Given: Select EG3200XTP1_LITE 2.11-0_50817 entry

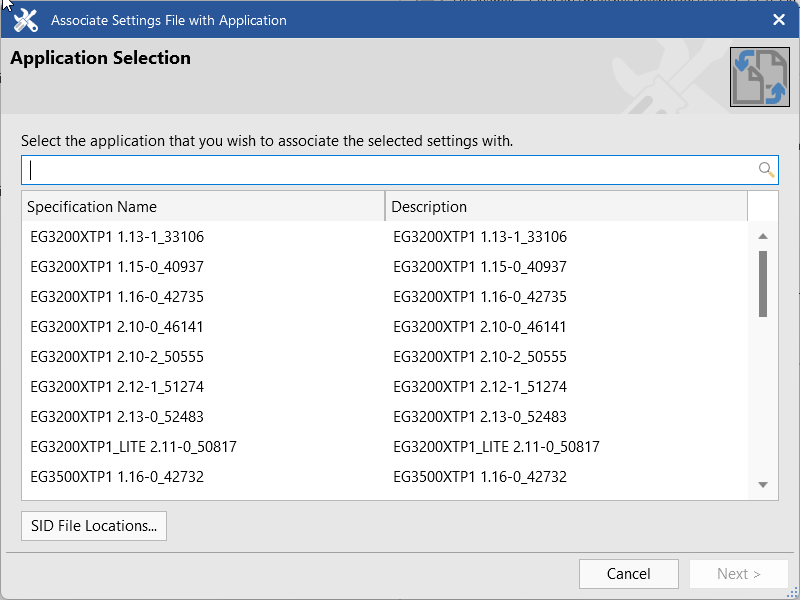Looking at the screenshot, I should click(x=134, y=447).
